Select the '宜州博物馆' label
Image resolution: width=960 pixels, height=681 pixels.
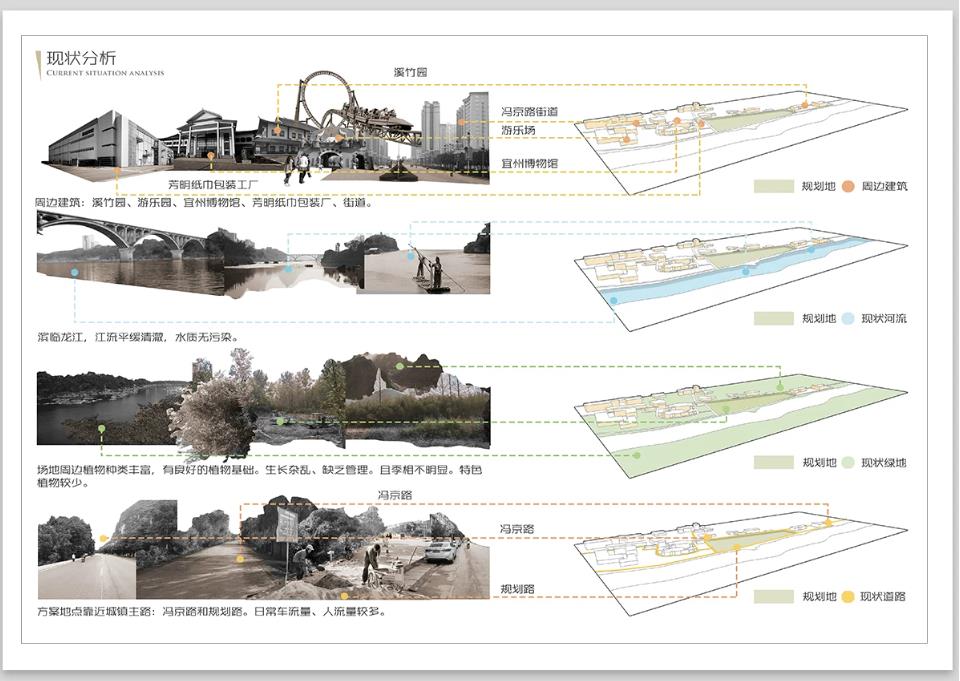pos(530,164)
